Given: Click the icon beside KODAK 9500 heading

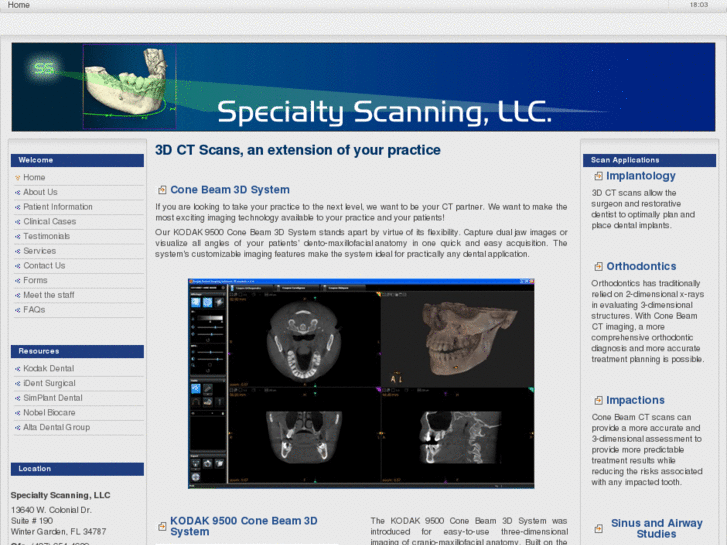Looking at the screenshot, I should point(162,526).
